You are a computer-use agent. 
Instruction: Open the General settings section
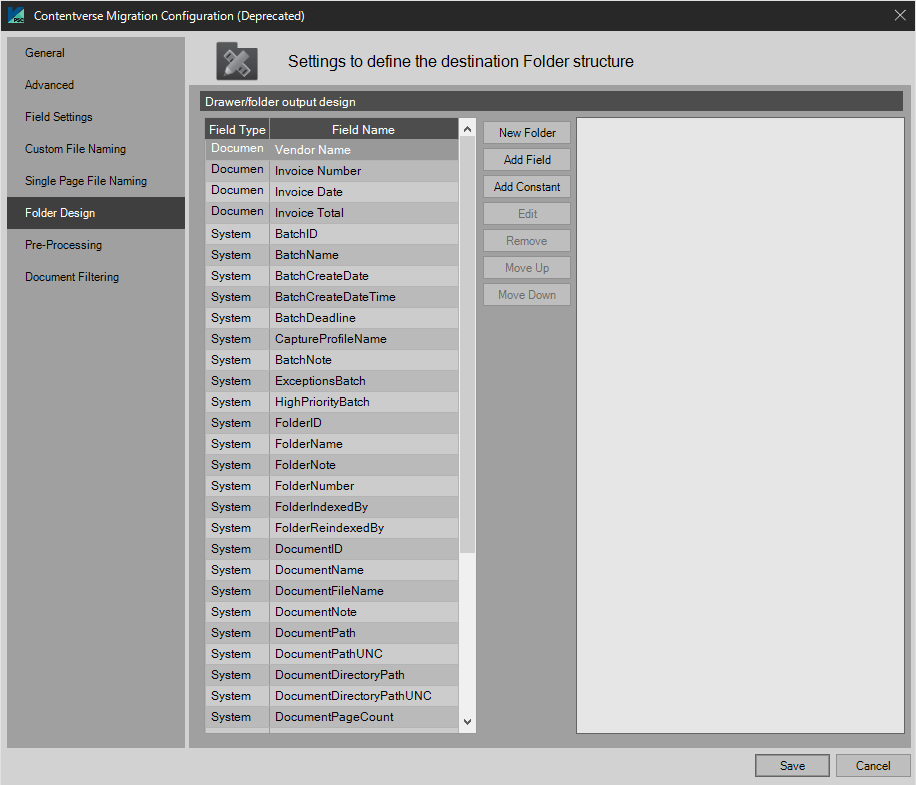click(x=96, y=53)
